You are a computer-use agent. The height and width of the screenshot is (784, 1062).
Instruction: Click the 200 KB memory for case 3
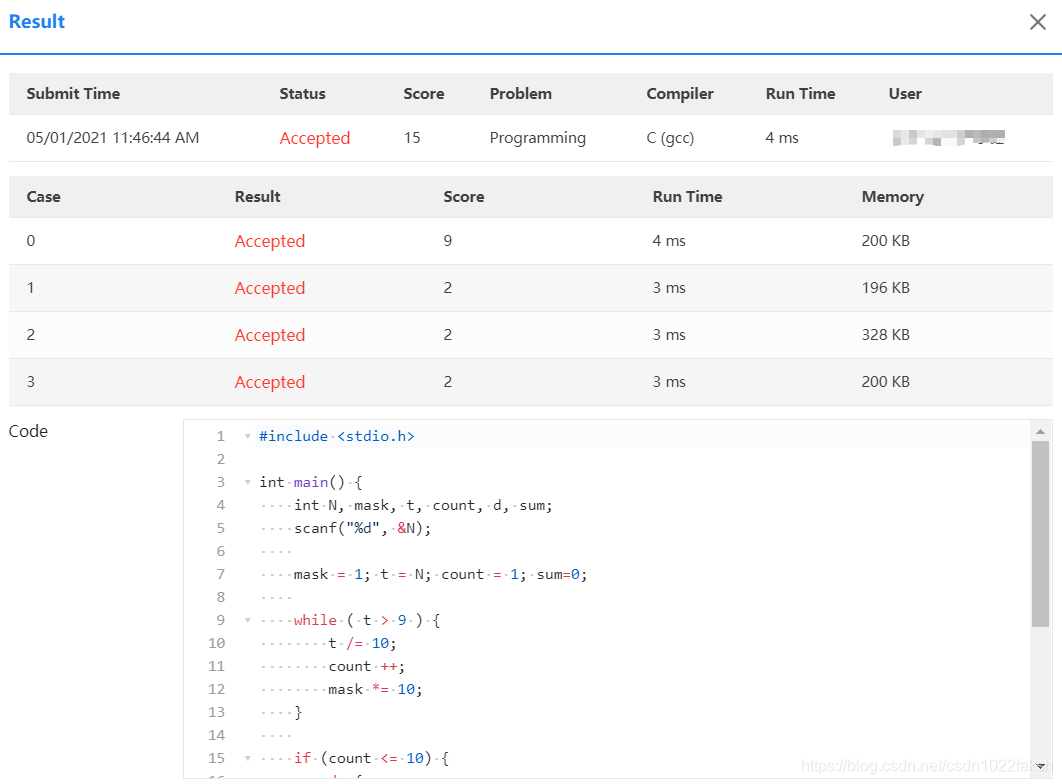[885, 381]
